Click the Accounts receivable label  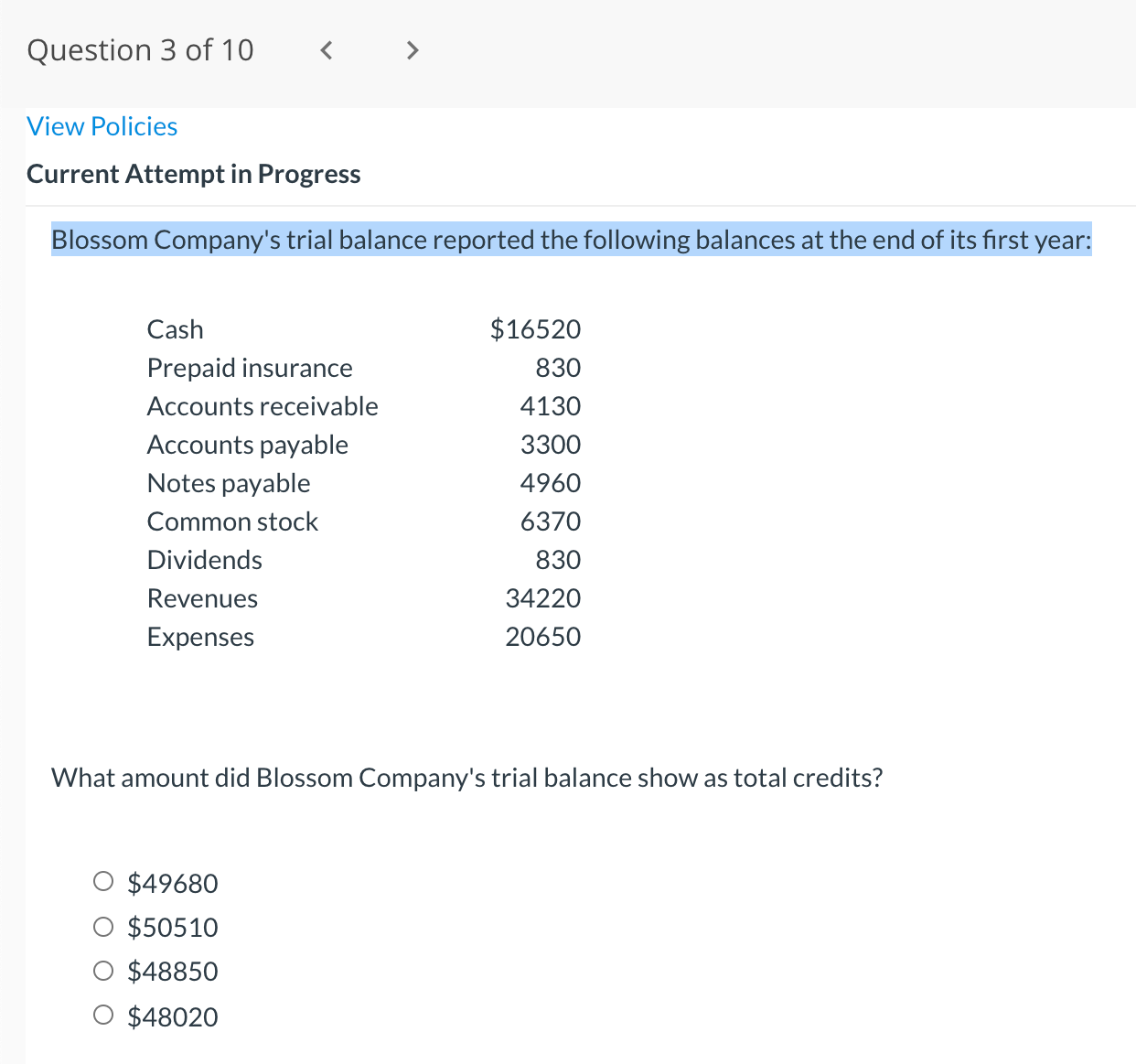click(263, 406)
